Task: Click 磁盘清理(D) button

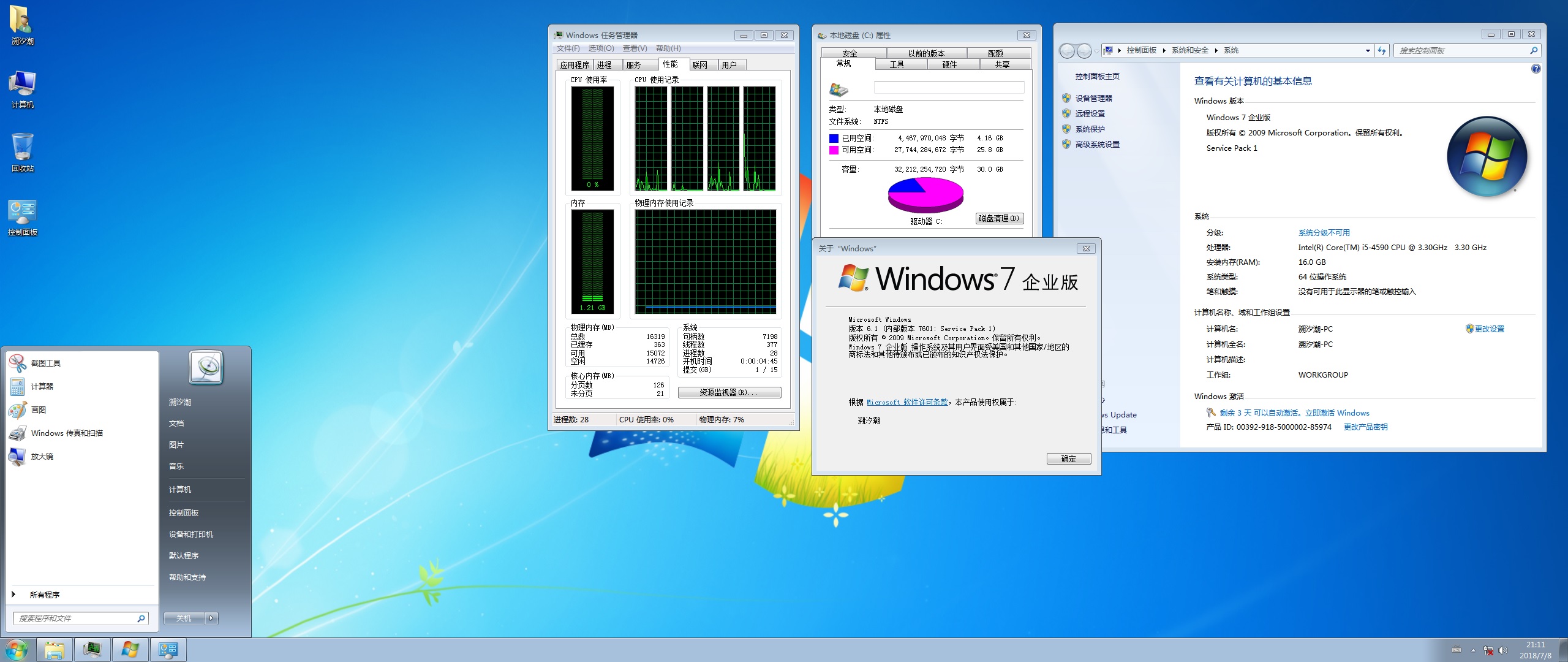Action: click(999, 219)
